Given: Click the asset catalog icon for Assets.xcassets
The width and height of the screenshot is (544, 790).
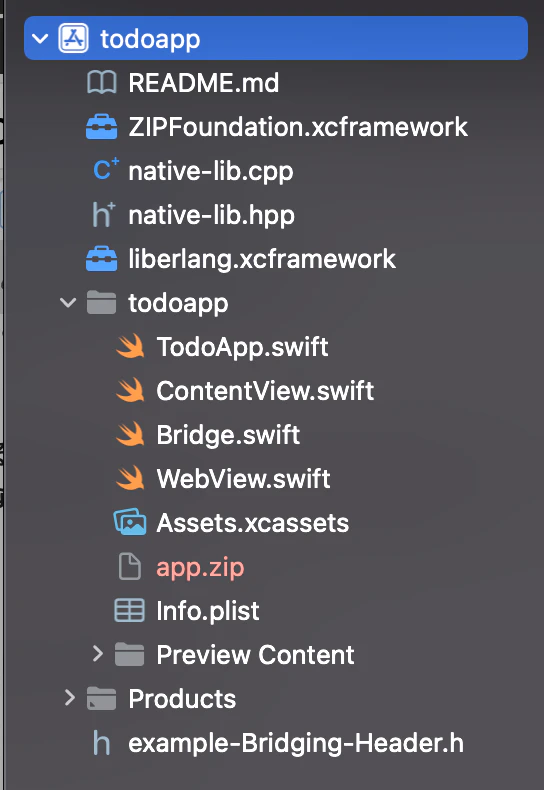Looking at the screenshot, I should (x=130, y=522).
